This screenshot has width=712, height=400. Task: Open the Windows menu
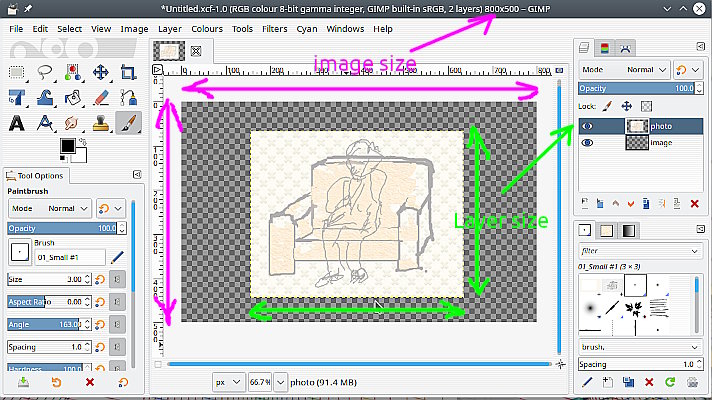(x=345, y=29)
